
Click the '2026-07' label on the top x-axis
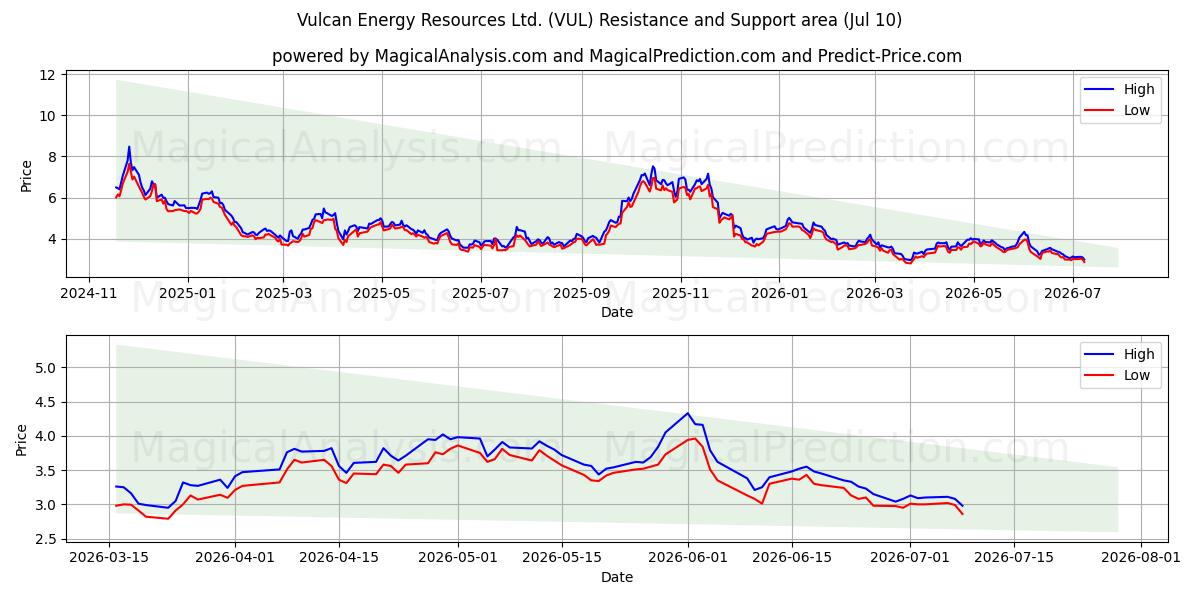pyautogui.click(x=1071, y=294)
